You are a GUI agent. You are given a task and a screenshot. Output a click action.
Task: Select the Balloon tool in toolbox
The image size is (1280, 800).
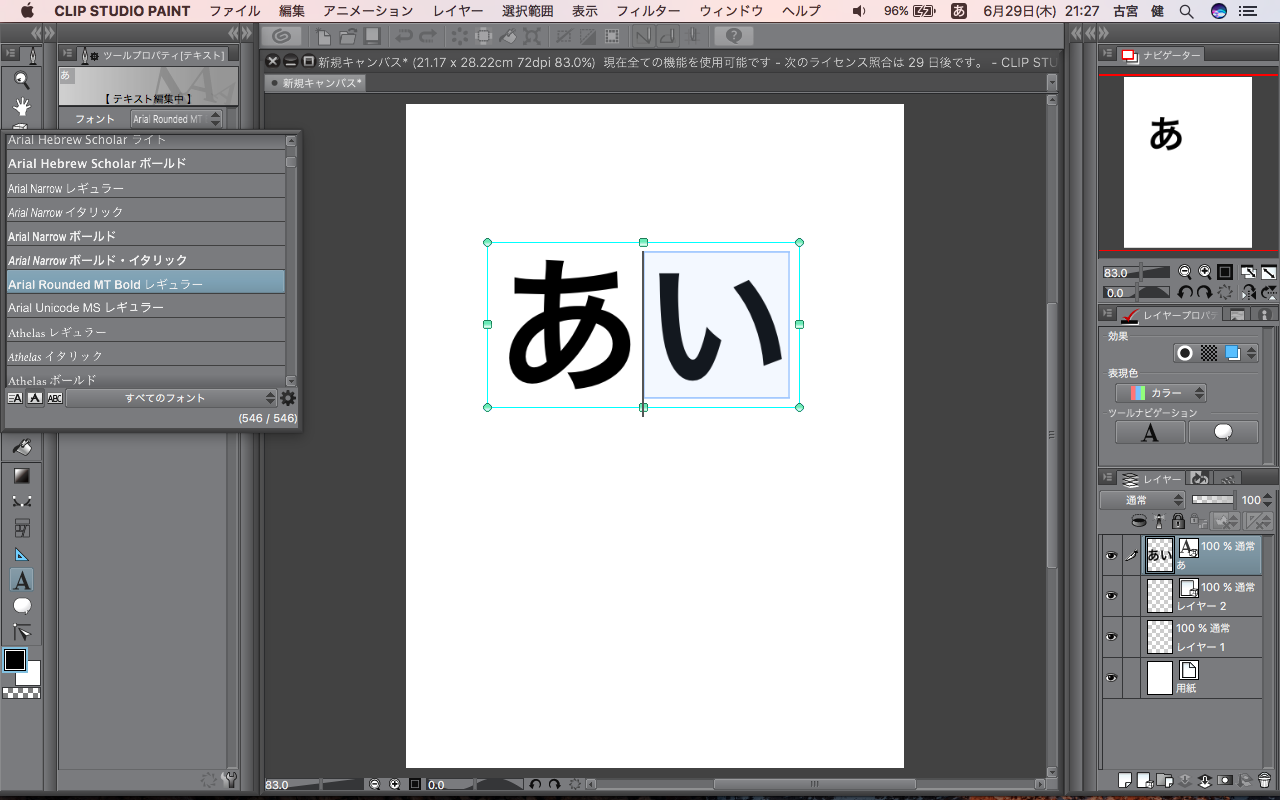tap(21, 606)
